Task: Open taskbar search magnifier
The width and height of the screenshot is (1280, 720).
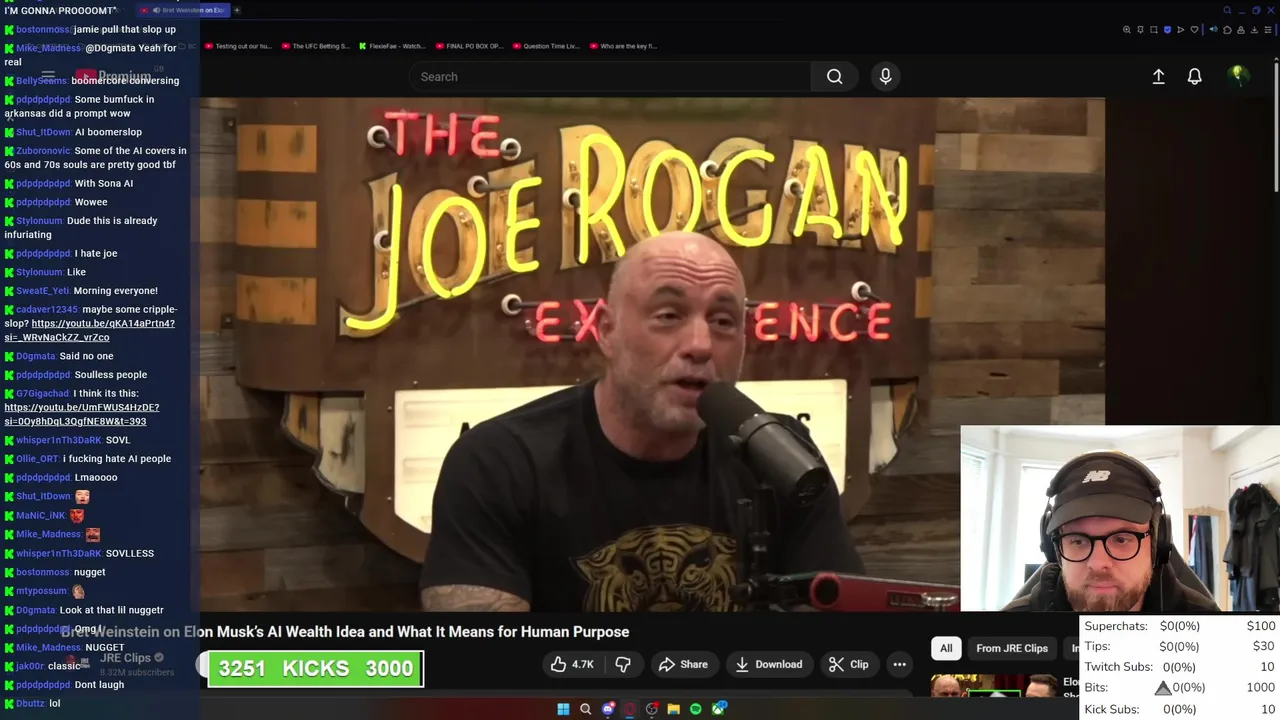Action: [x=585, y=709]
